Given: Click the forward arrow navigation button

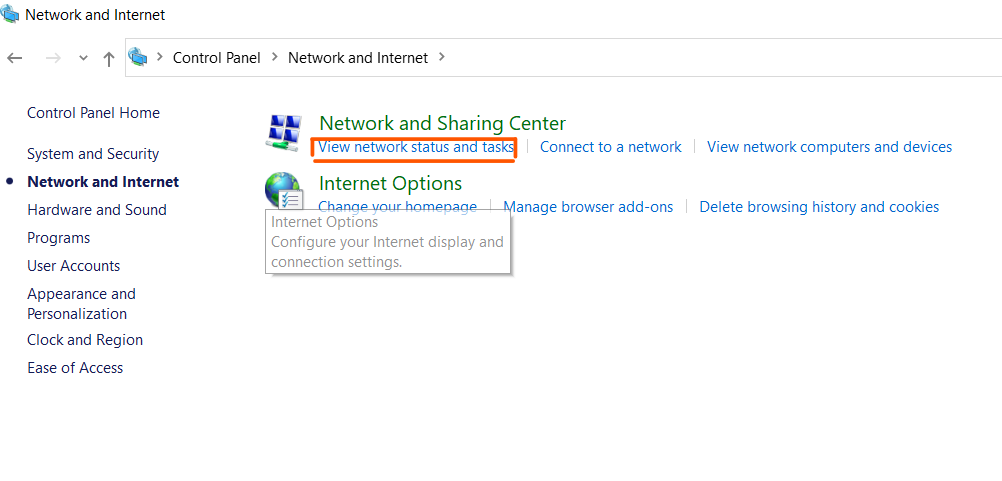Looking at the screenshot, I should (53, 58).
